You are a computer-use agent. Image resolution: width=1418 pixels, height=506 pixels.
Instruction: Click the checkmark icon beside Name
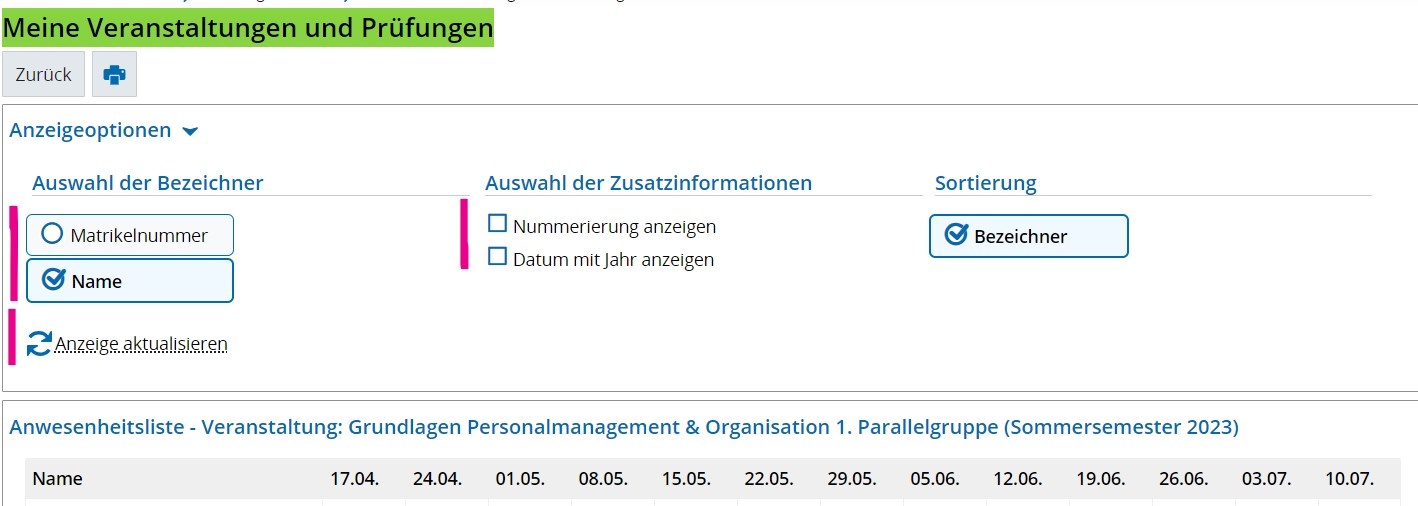point(54,281)
